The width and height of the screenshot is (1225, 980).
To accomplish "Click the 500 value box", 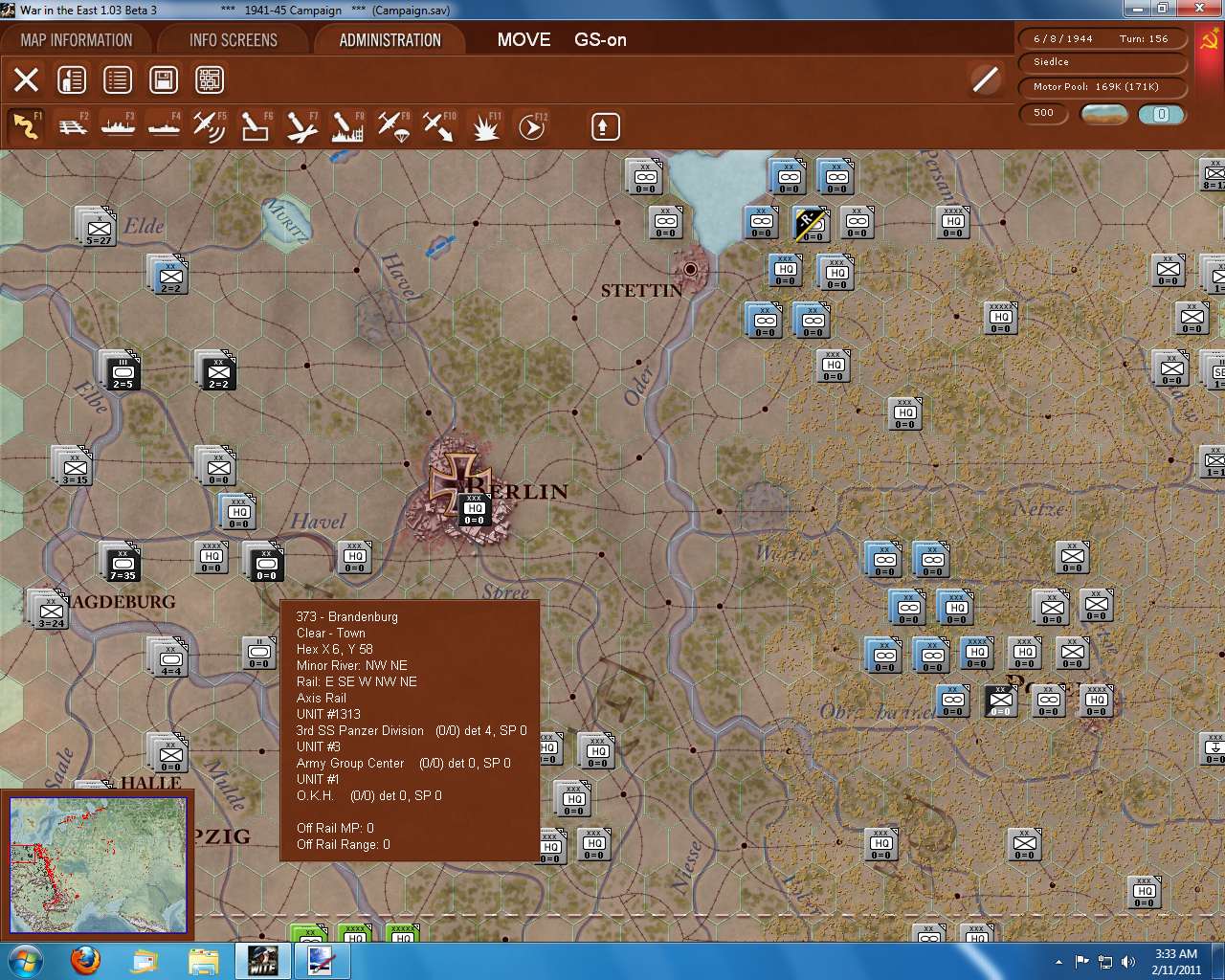I will coord(1043,113).
